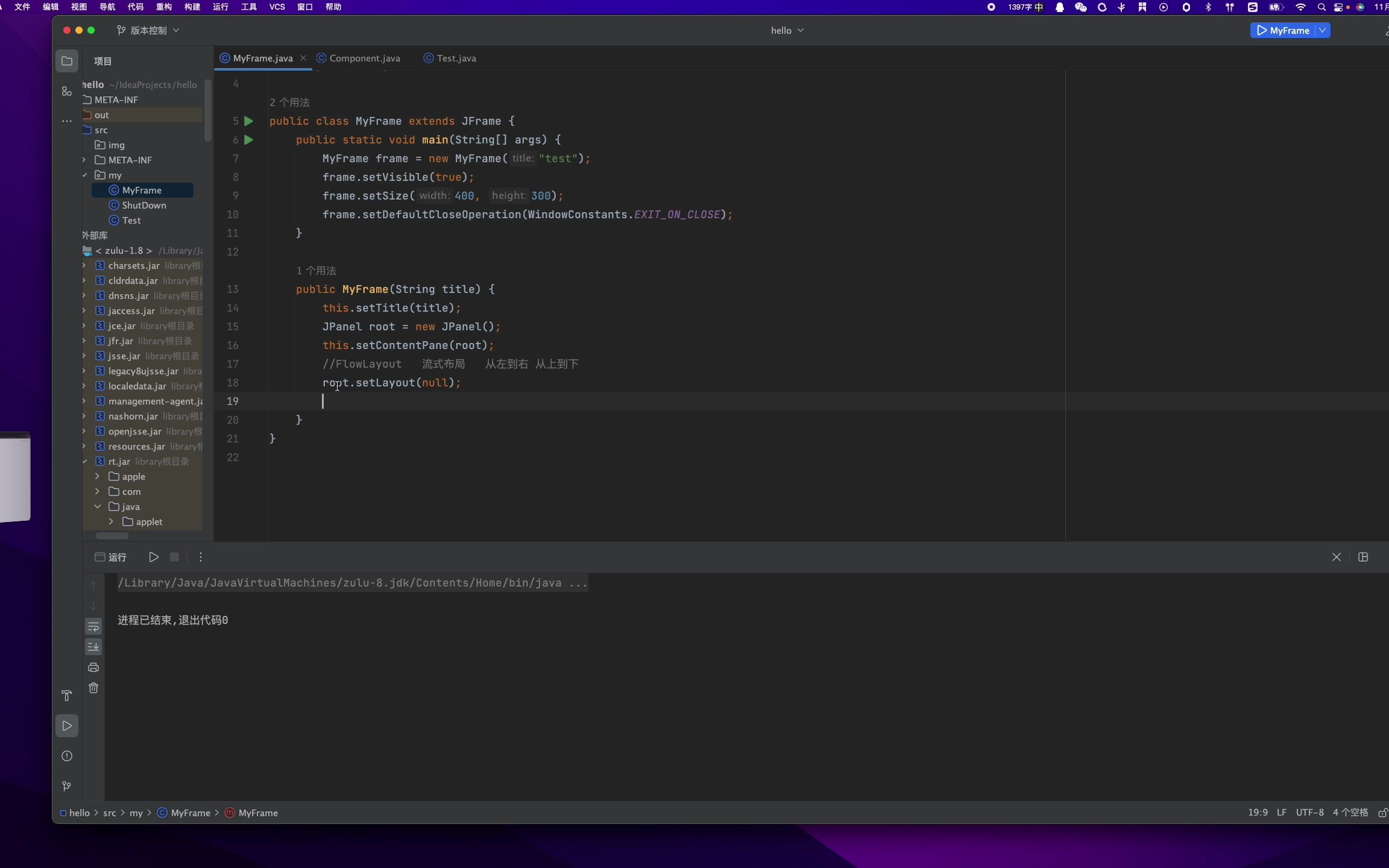The height and width of the screenshot is (868, 1389).
Task: Expand META-INF folder under src
Action: click(84, 160)
